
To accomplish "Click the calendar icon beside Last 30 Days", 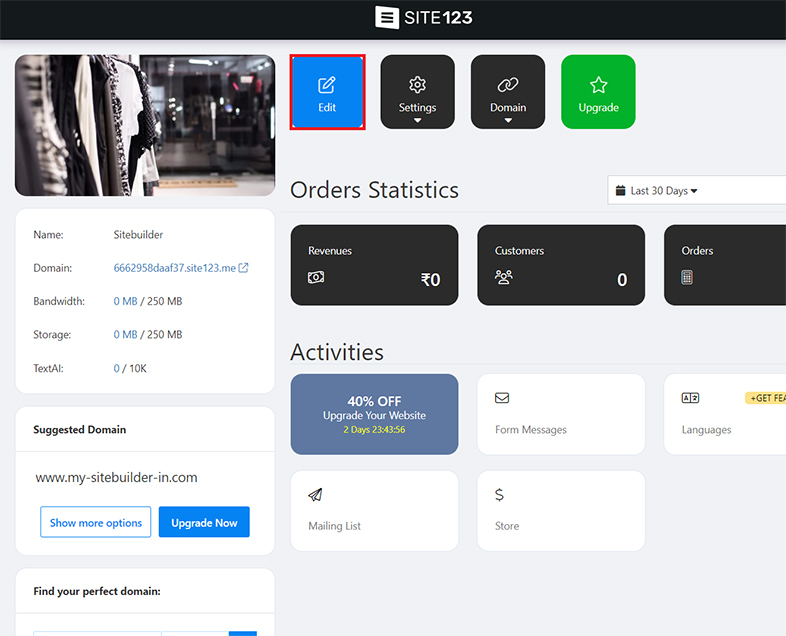I will click(621, 190).
